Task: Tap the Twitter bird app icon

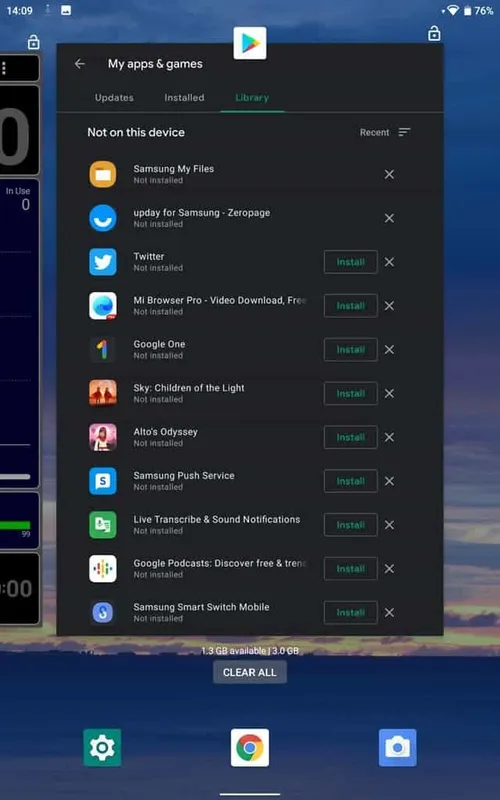Action: pos(103,262)
